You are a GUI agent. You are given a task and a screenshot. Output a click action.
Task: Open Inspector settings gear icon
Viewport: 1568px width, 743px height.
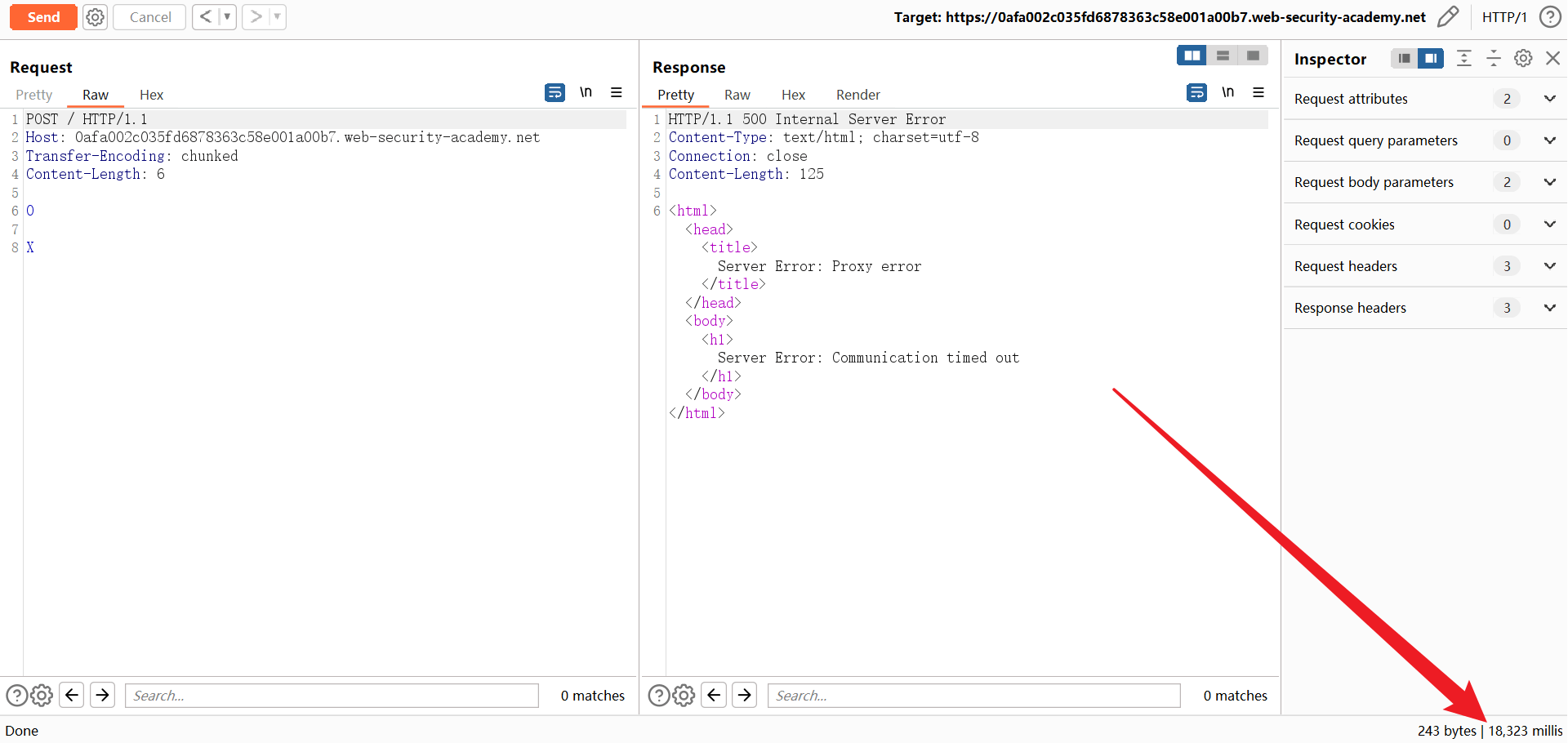pos(1522,59)
